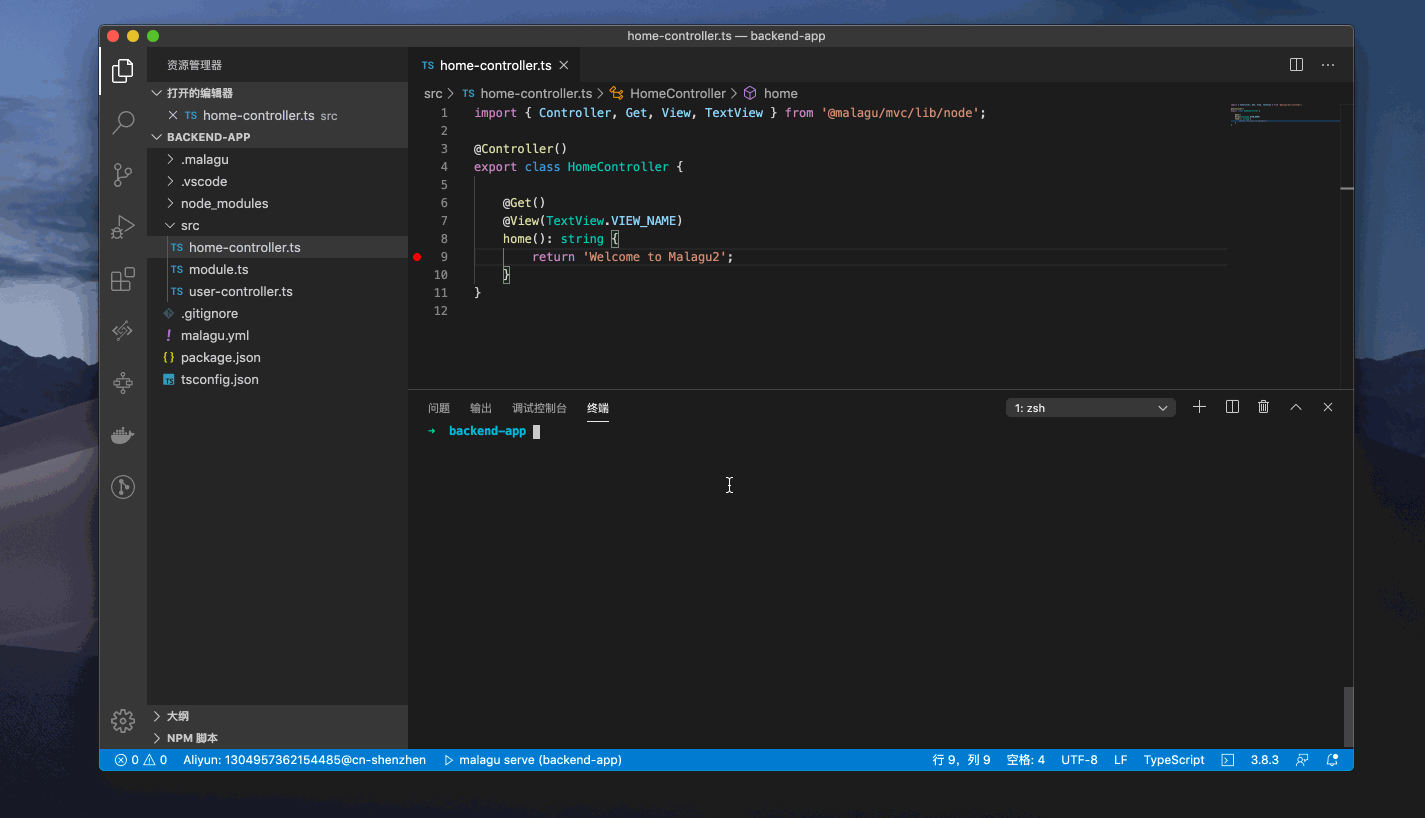Click the LF end-of-line indicator
The image size is (1425, 818).
click(x=1120, y=760)
